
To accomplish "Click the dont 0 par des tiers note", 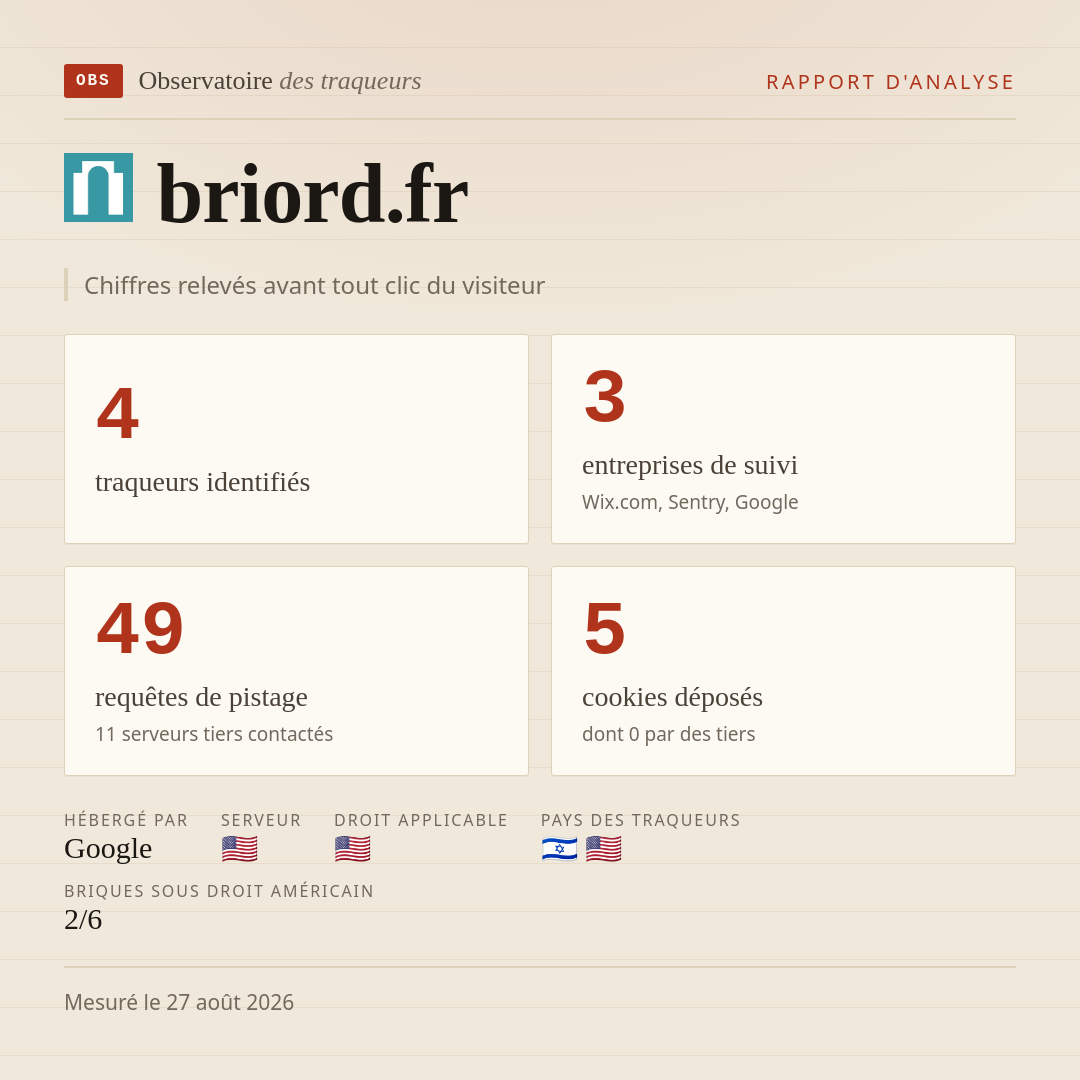I will (669, 734).
